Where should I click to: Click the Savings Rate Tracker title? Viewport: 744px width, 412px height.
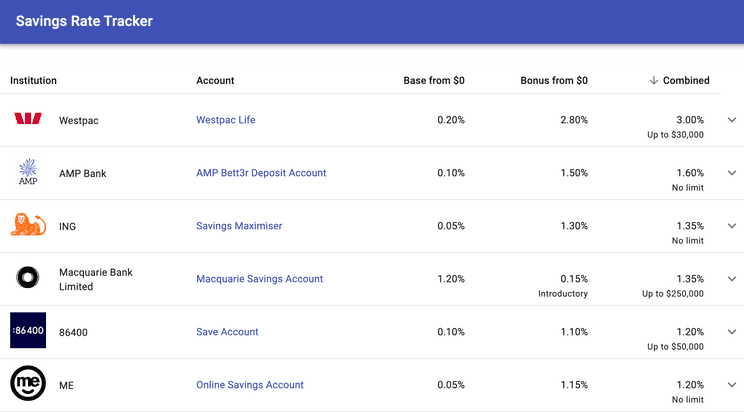[x=84, y=21]
